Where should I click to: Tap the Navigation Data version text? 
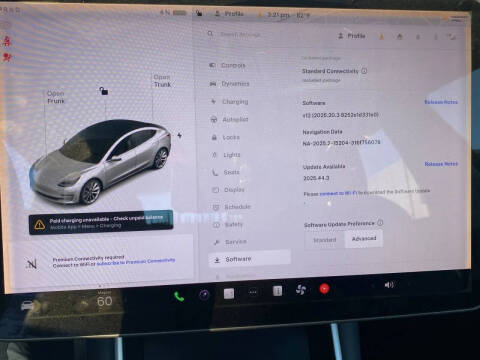[341, 143]
